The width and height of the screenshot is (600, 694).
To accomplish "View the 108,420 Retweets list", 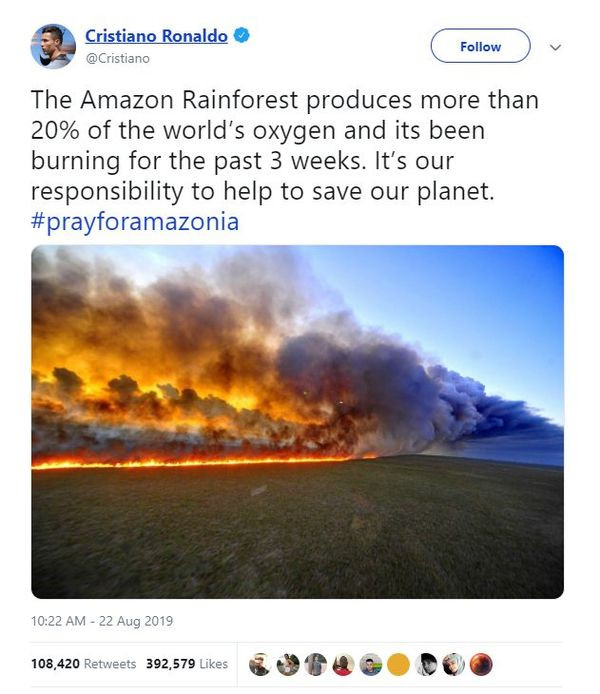I will 81,663.
